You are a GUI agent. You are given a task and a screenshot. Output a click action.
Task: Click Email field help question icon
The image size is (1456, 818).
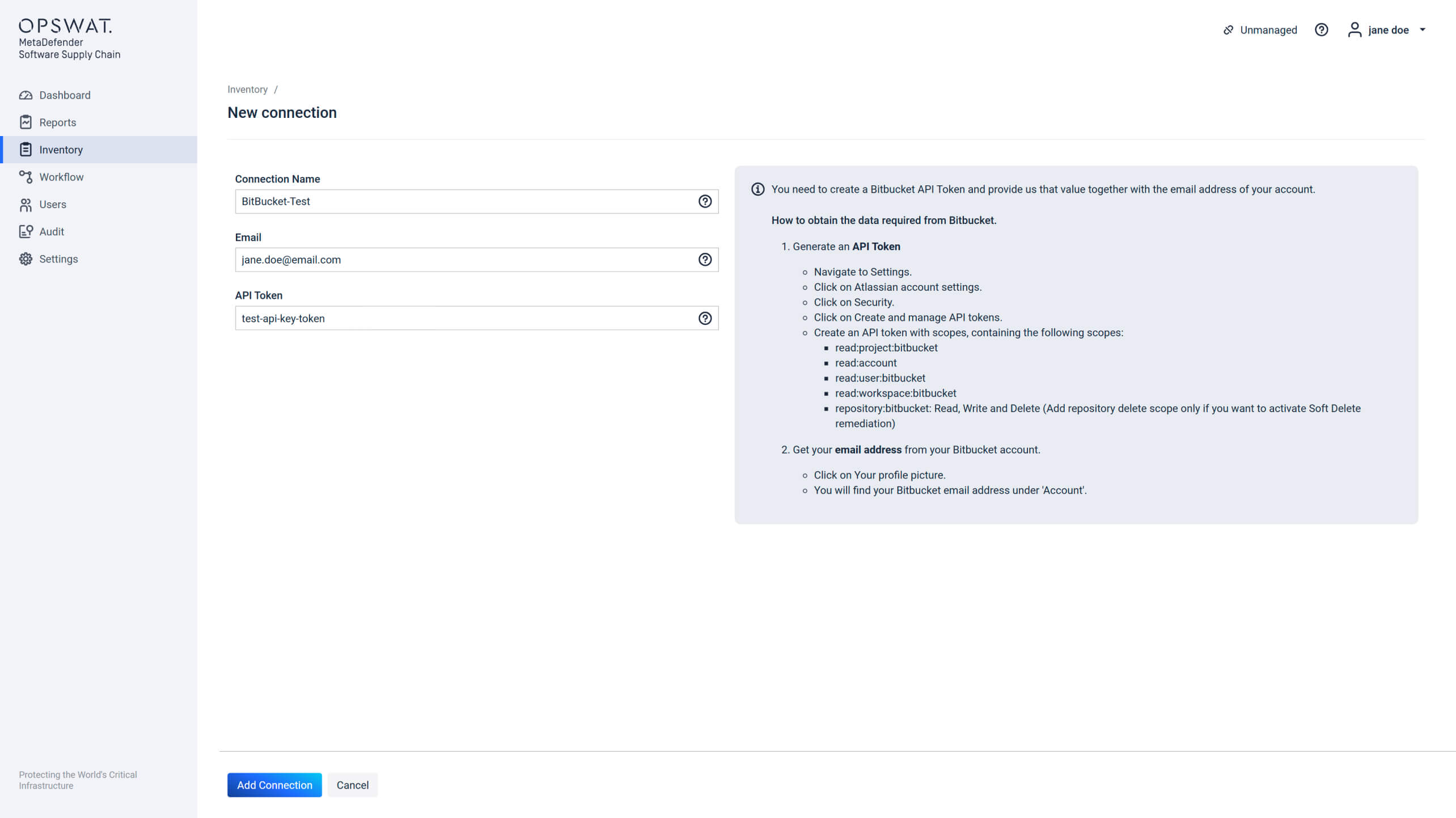point(705,260)
